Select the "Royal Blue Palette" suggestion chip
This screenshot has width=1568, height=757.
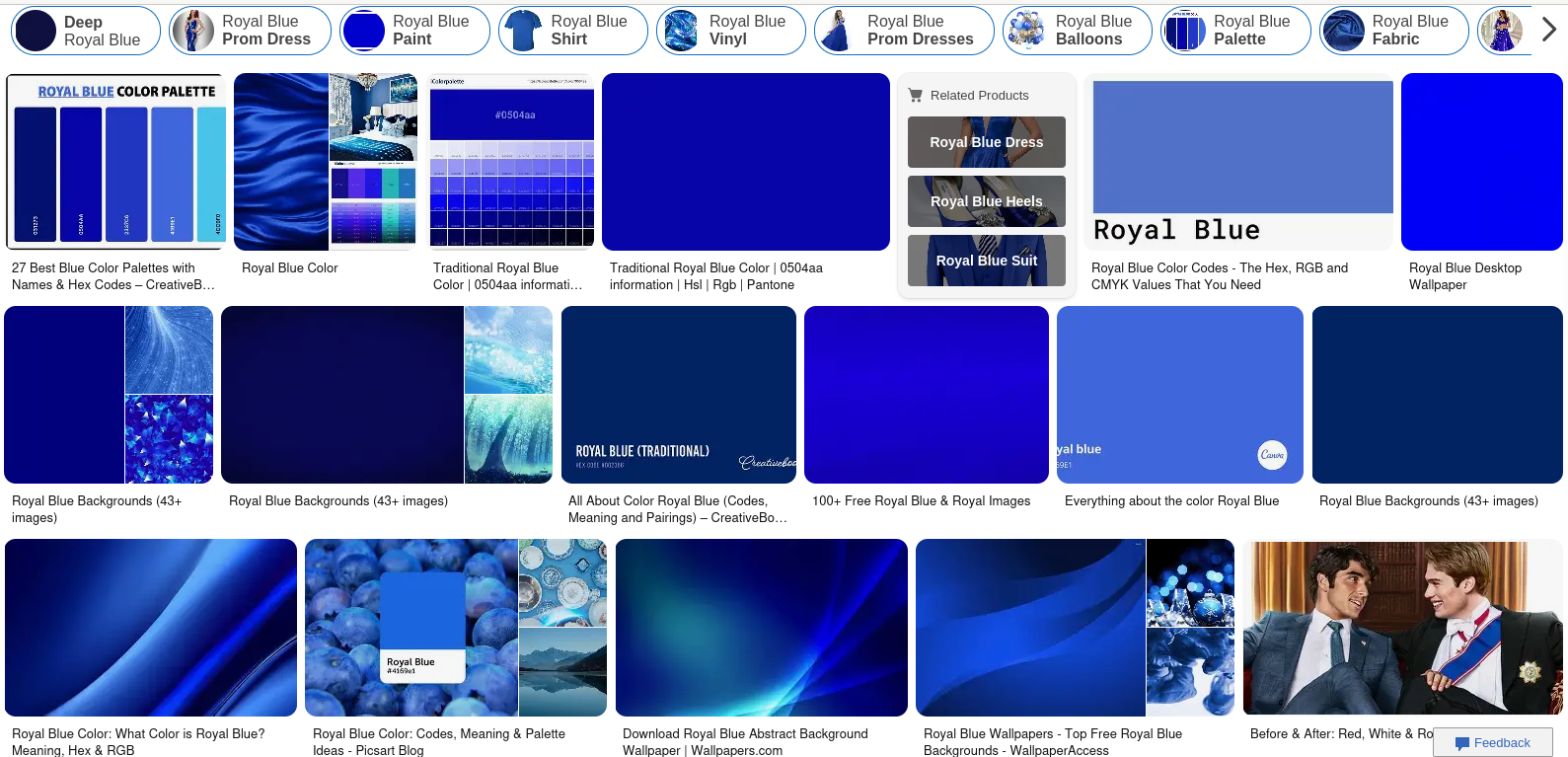pos(1235,31)
